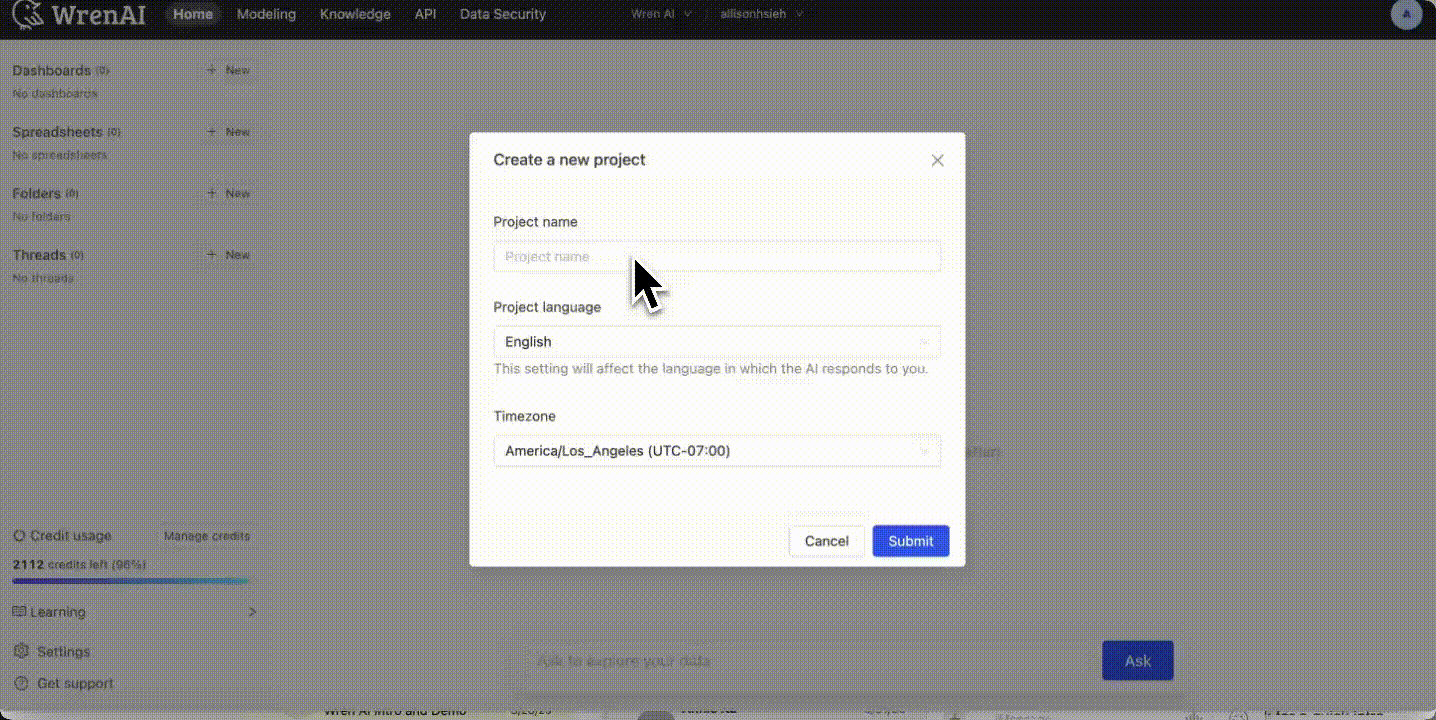Switch to the Knowledge tab
This screenshot has height=720, width=1436.
(x=355, y=15)
